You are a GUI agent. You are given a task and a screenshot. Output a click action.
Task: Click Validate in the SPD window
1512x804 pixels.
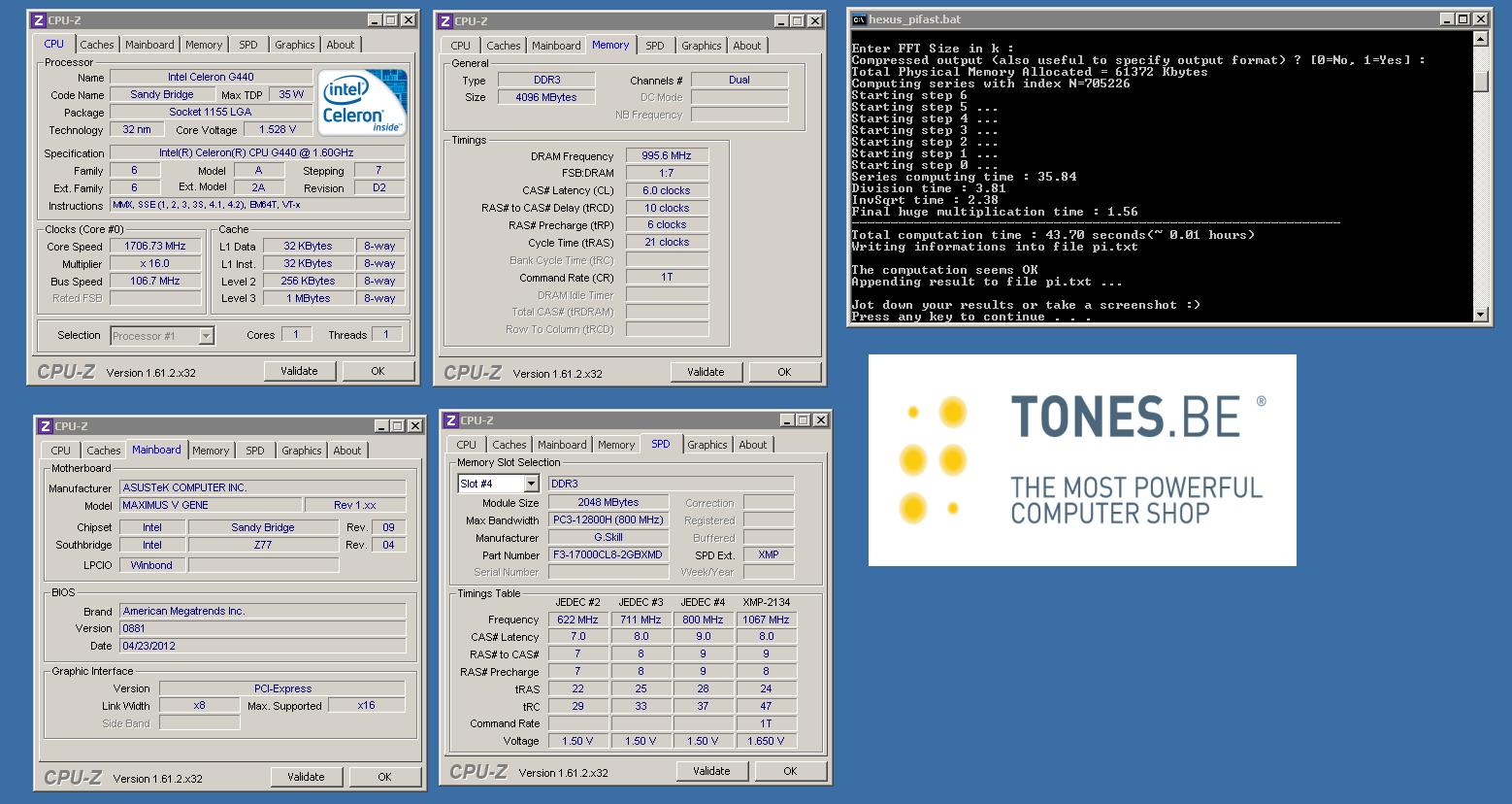(x=712, y=771)
